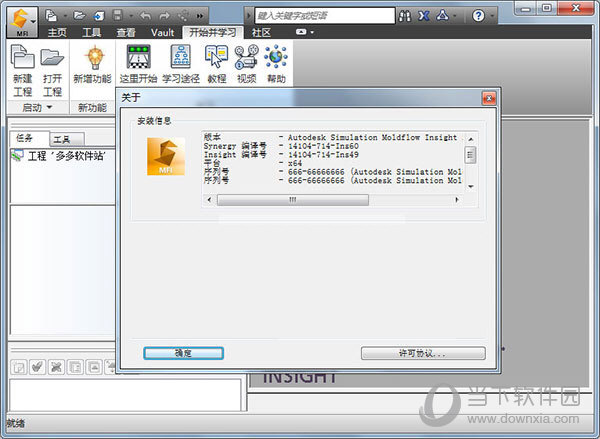Open dropdown arrow next to save icon
The width and height of the screenshot is (600, 439).
tap(131, 16)
